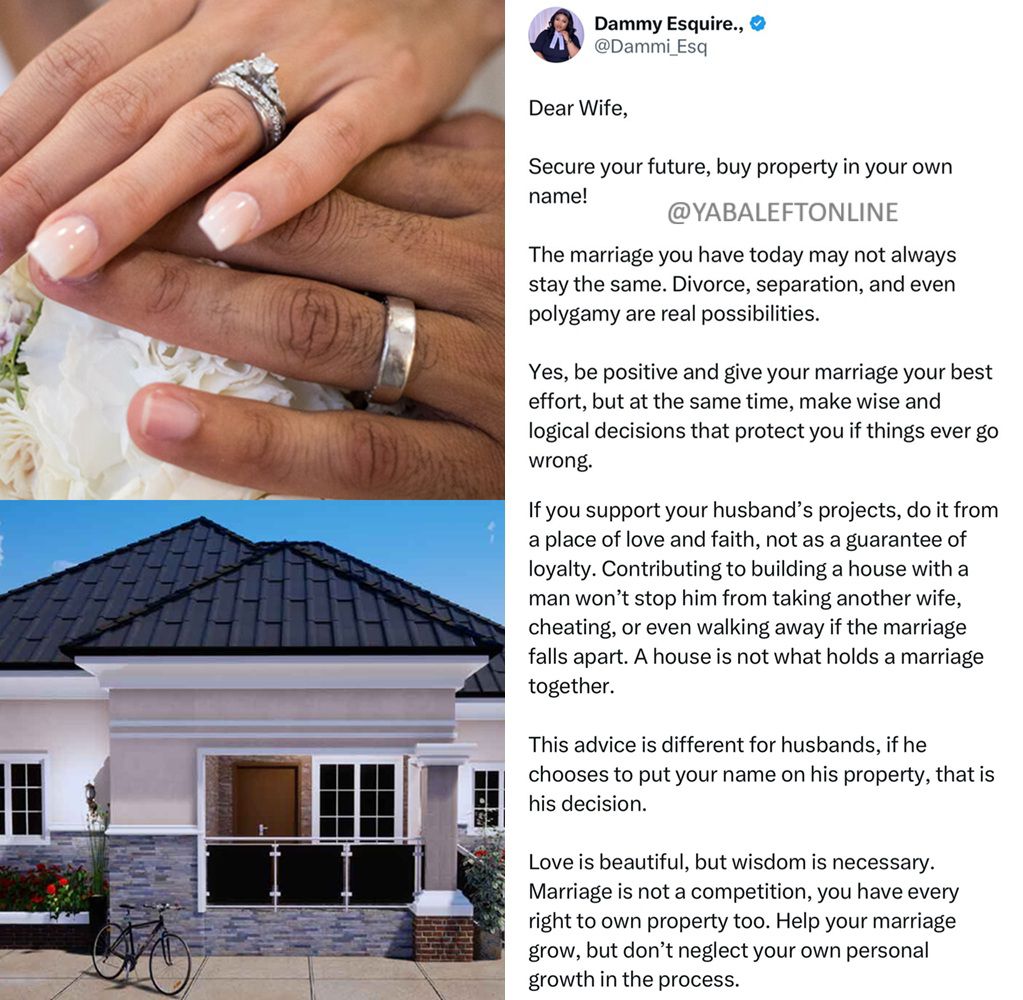
Task: Open the @Dammi_Esq handle link
Action: click(650, 47)
